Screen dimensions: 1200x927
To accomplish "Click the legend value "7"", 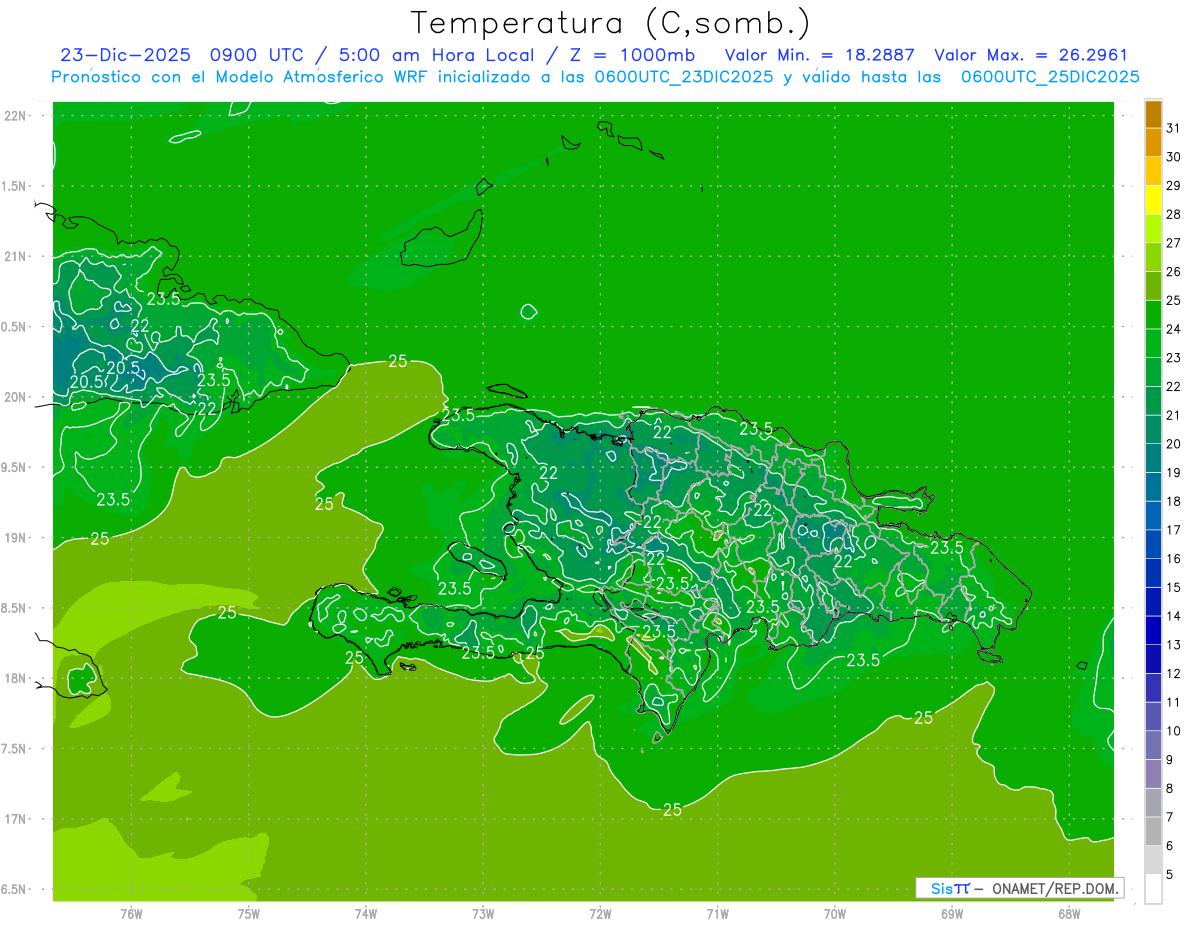I will tap(1170, 817).
